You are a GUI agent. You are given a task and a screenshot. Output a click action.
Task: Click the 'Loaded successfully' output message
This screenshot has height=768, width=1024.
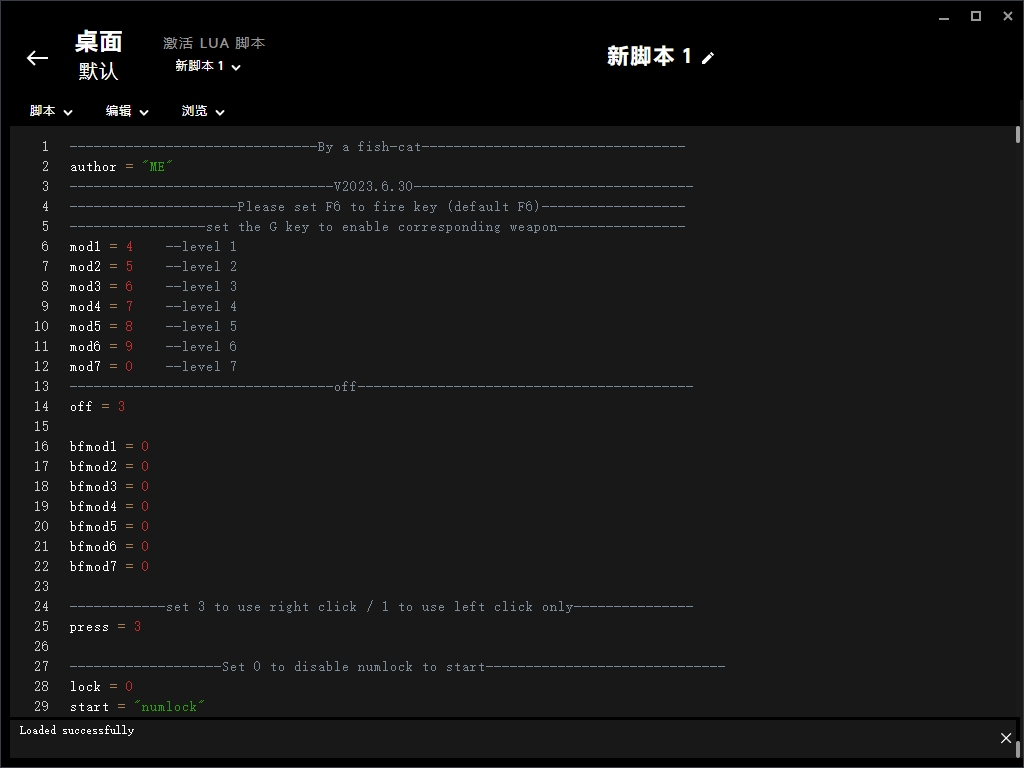(x=77, y=731)
